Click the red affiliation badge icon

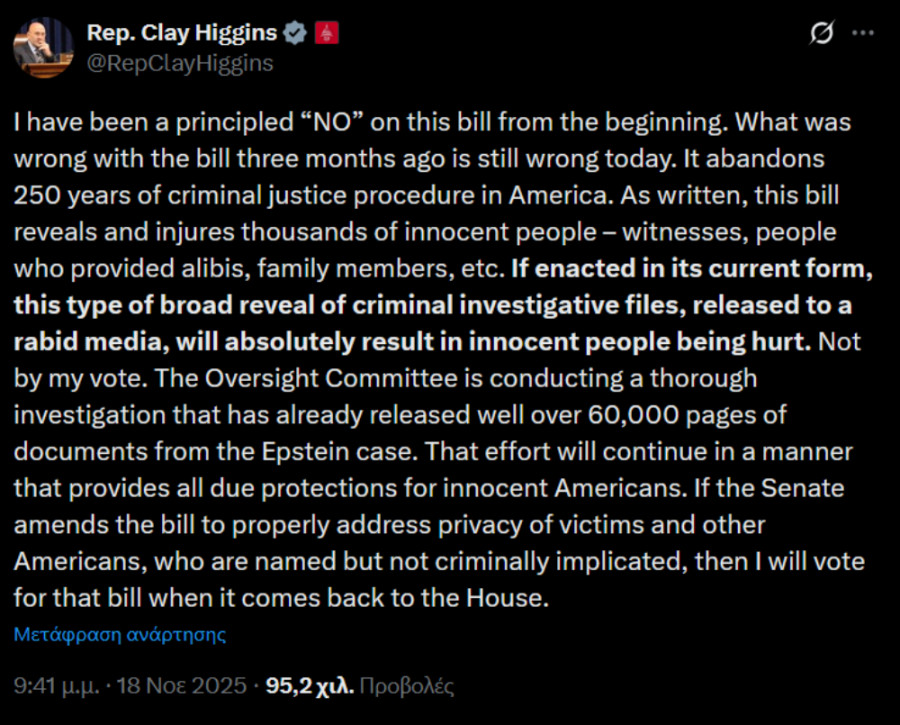[326, 33]
